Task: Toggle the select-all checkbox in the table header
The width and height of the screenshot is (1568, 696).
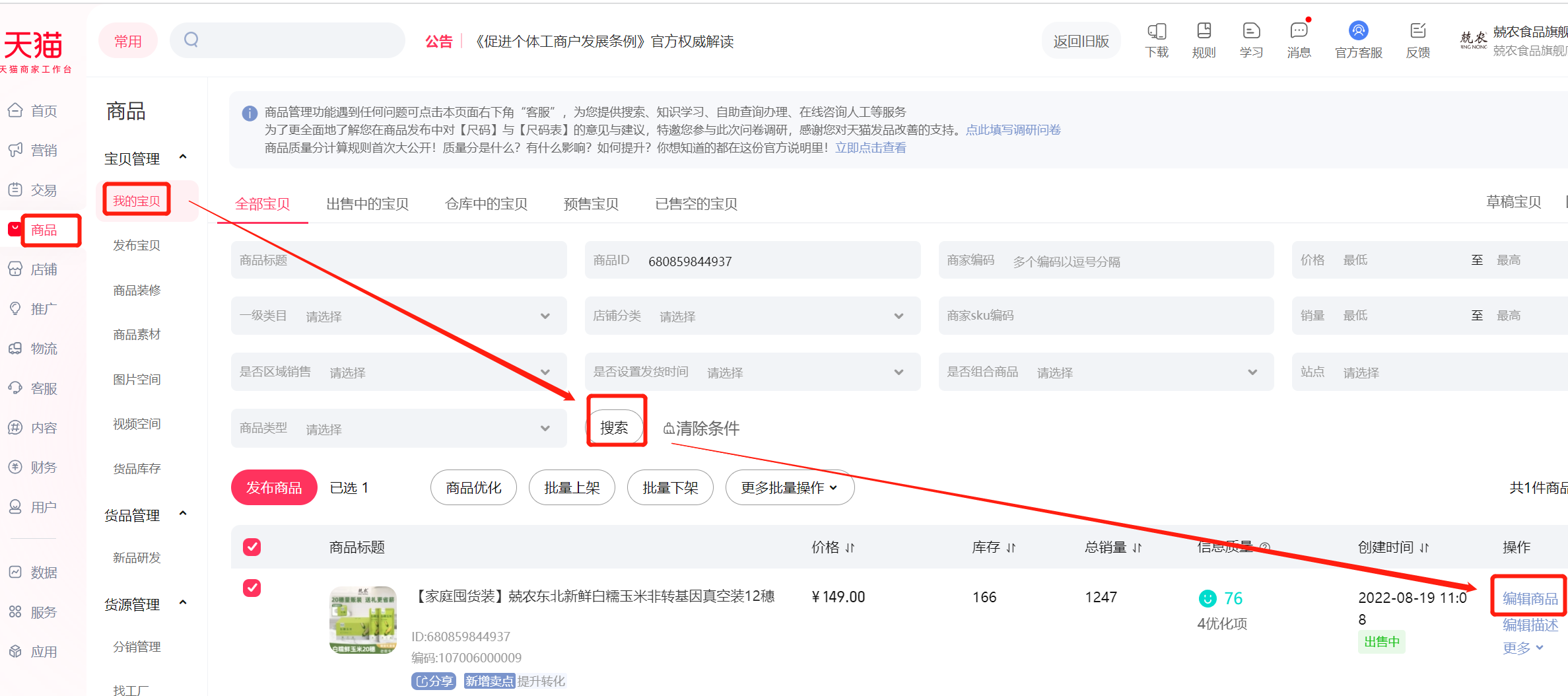Action: (252, 547)
